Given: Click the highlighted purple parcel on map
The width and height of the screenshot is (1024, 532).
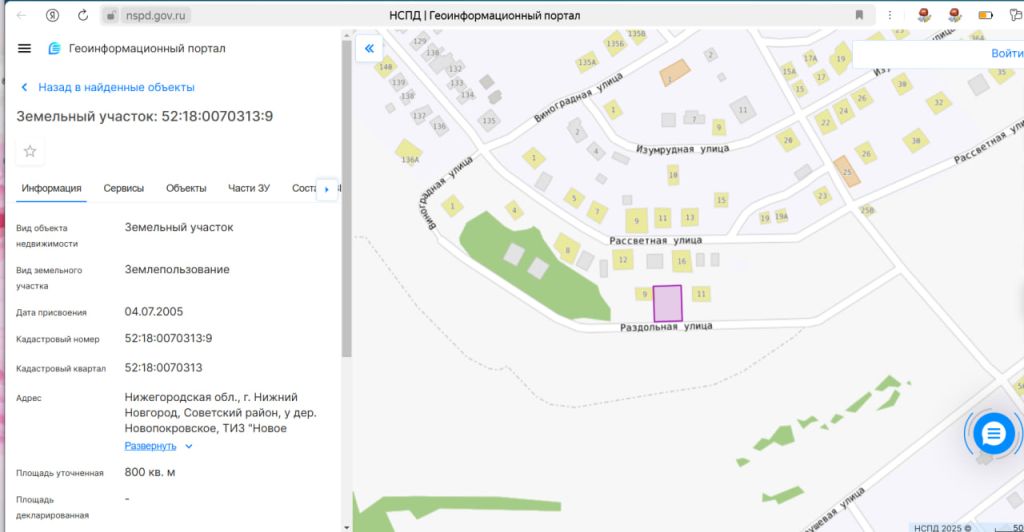Looking at the screenshot, I should (667, 303).
